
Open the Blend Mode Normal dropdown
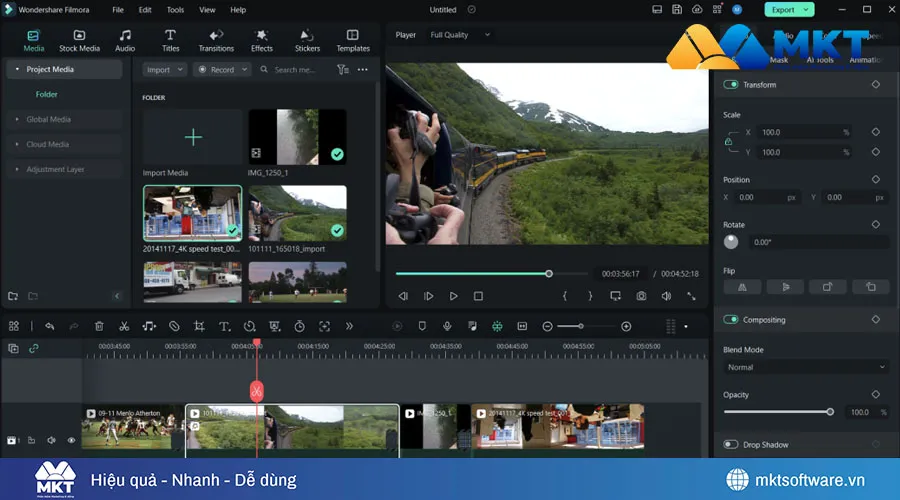coord(806,367)
